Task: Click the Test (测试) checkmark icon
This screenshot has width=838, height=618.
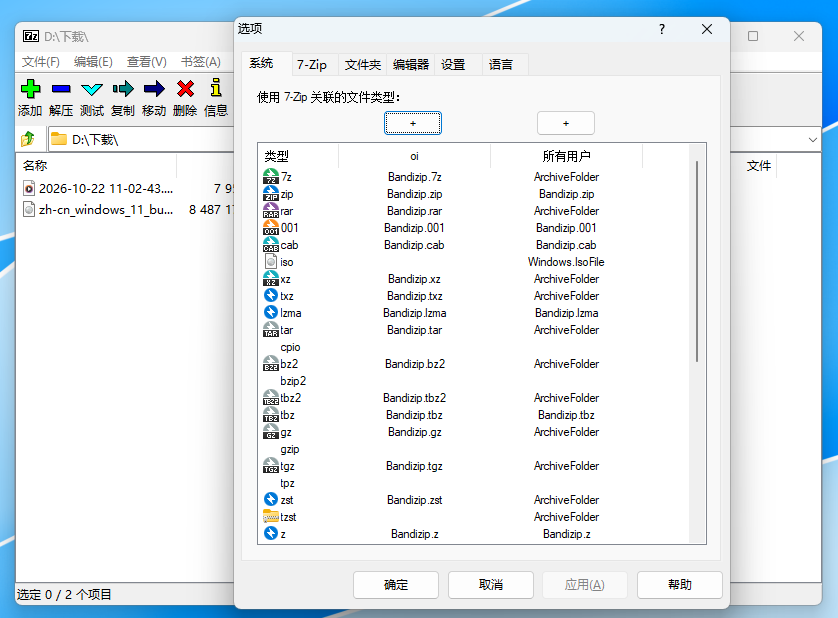Action: point(92,89)
